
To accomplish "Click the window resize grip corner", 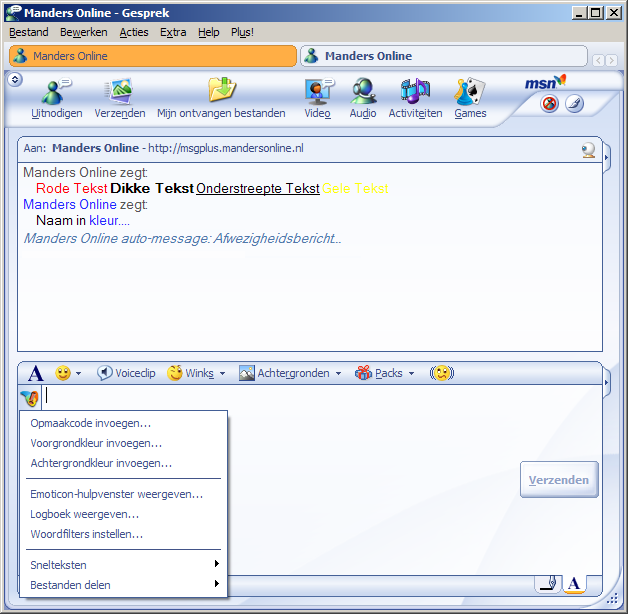I will click(x=612, y=599).
